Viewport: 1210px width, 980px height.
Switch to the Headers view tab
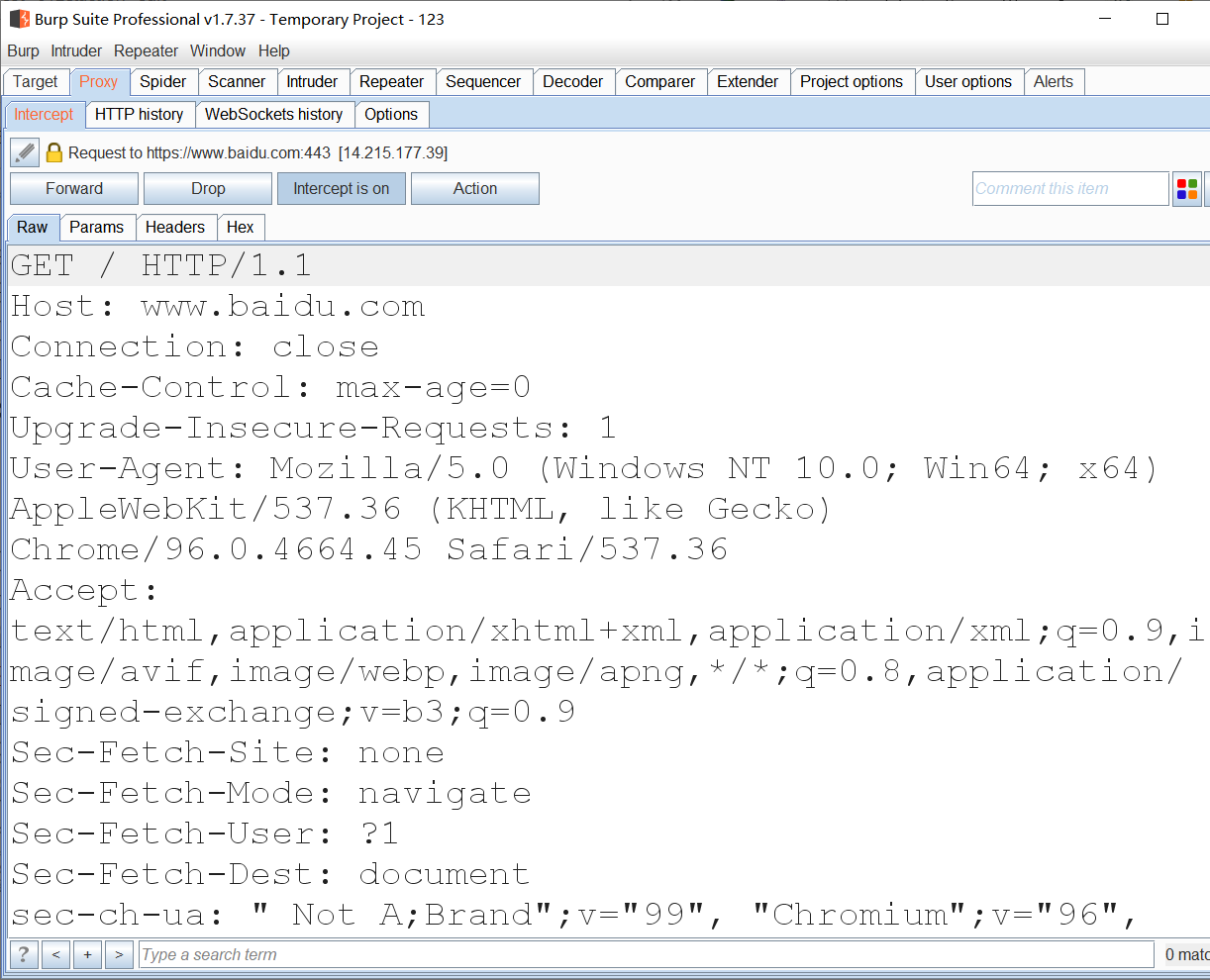pyautogui.click(x=175, y=227)
